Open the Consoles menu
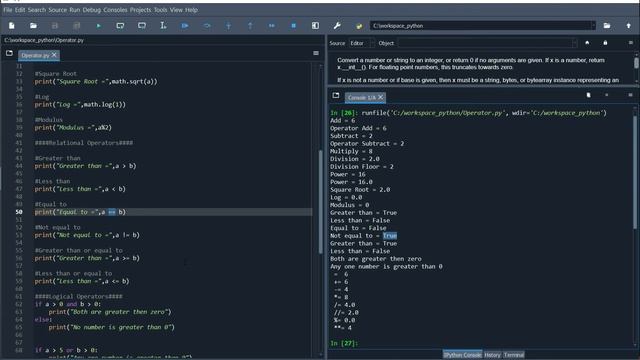Image resolution: width=640 pixels, height=360 pixels. (116, 10)
